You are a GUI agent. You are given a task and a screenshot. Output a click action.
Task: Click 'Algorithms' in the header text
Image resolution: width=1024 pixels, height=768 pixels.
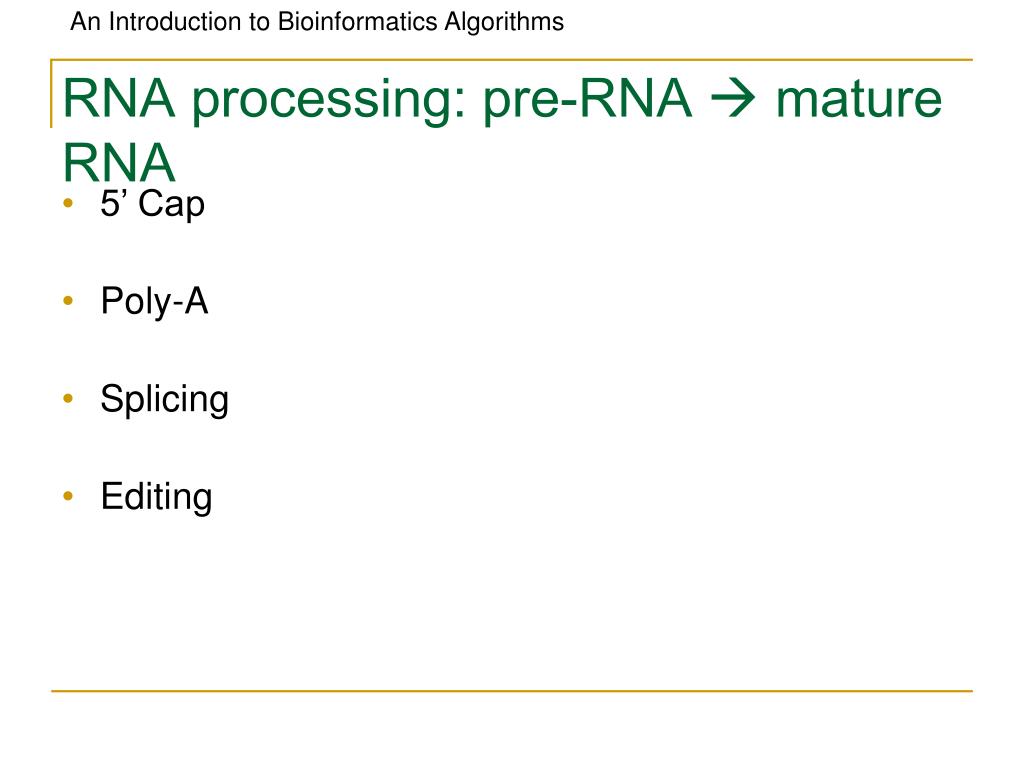504,22
